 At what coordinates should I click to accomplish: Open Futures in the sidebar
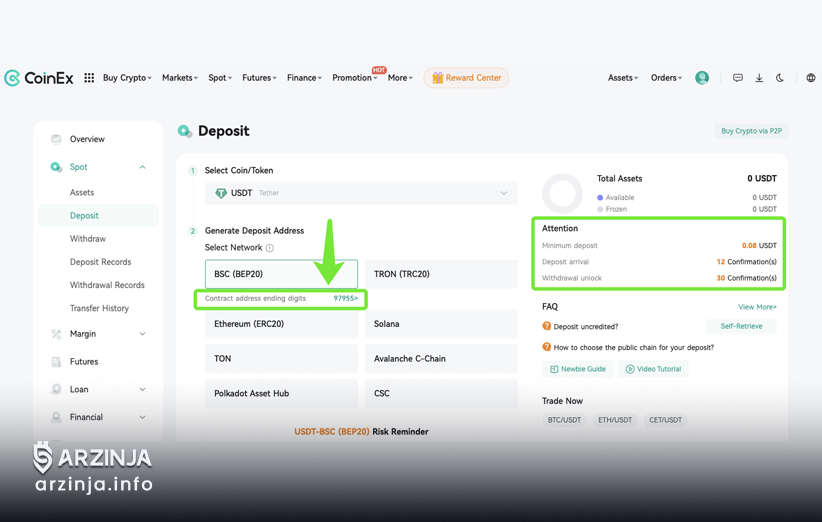(84, 362)
